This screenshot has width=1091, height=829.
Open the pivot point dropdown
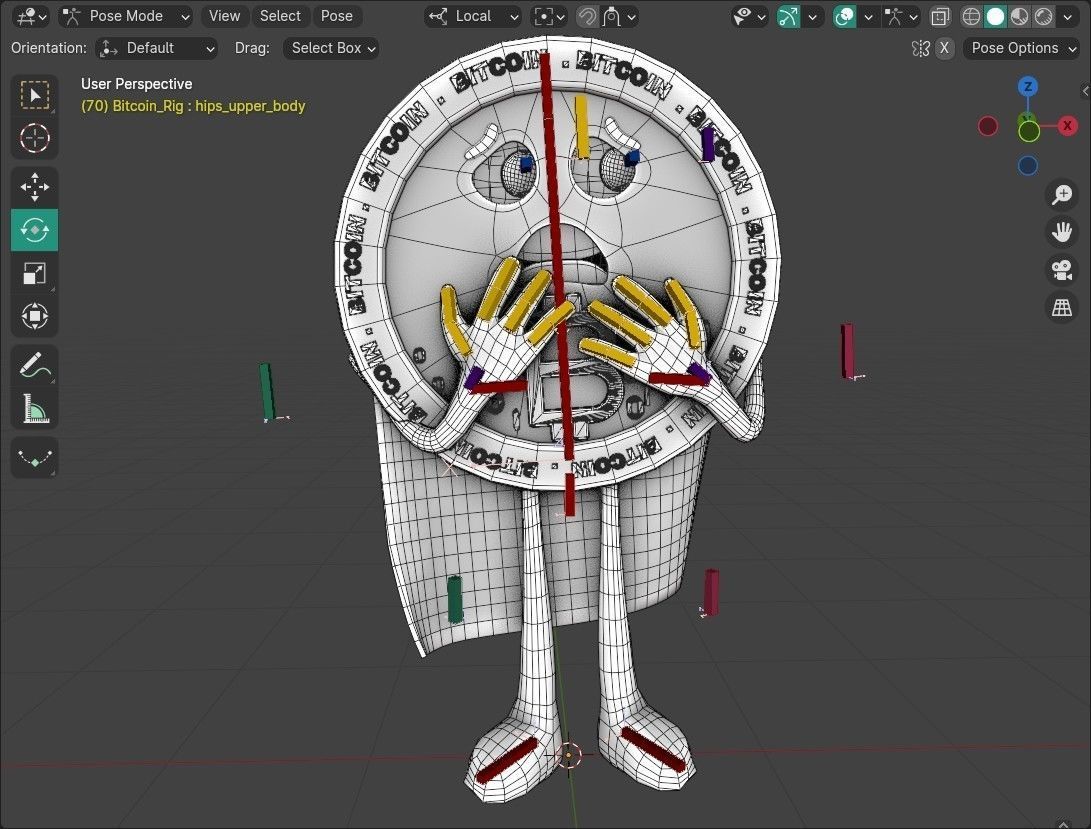[x=549, y=16]
